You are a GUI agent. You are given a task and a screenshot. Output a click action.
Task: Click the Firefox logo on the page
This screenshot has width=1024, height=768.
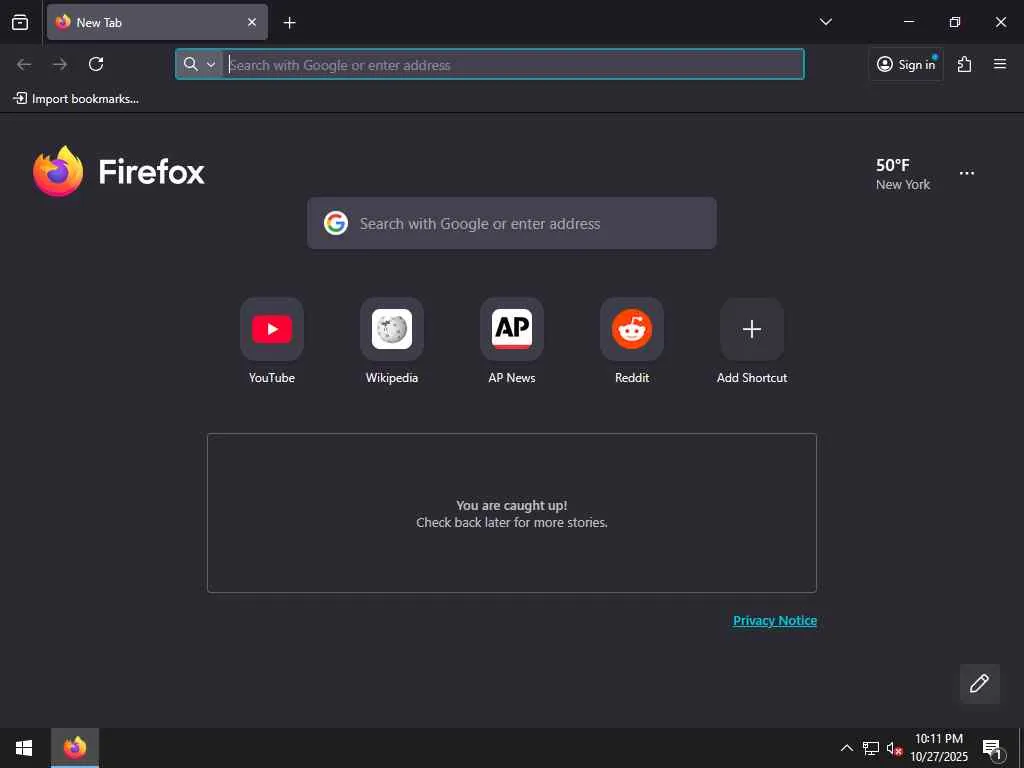pyautogui.click(x=119, y=171)
